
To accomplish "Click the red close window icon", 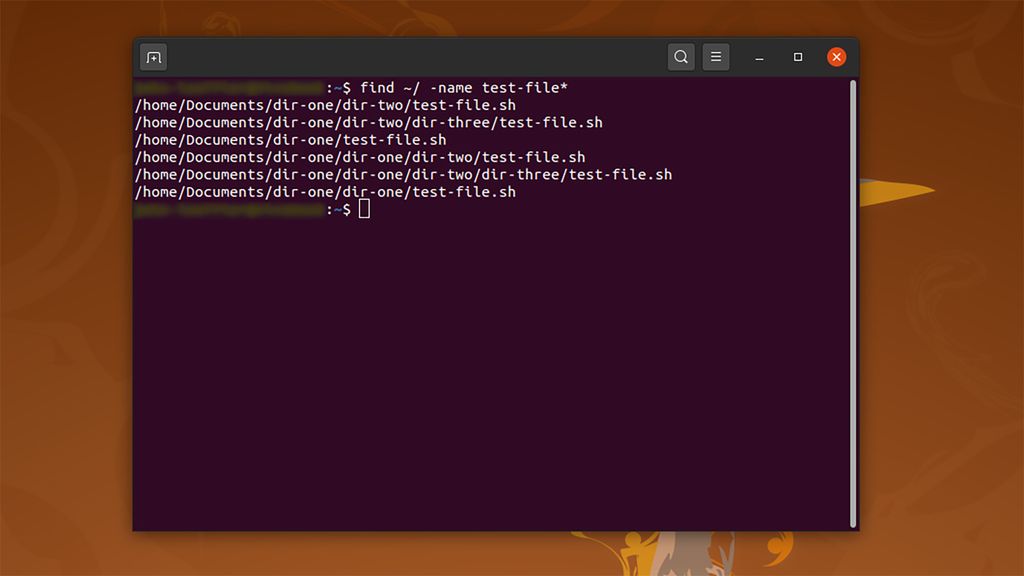I will pos(836,57).
